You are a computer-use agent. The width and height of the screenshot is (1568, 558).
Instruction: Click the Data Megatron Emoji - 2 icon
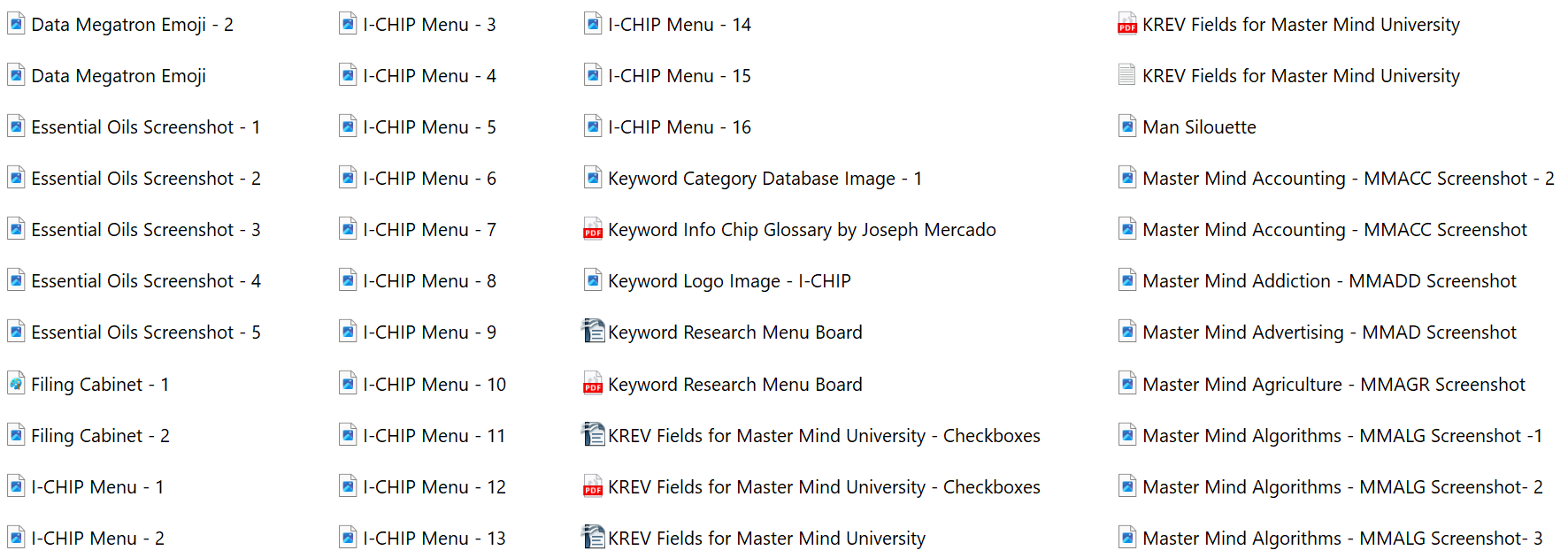pyautogui.click(x=16, y=25)
